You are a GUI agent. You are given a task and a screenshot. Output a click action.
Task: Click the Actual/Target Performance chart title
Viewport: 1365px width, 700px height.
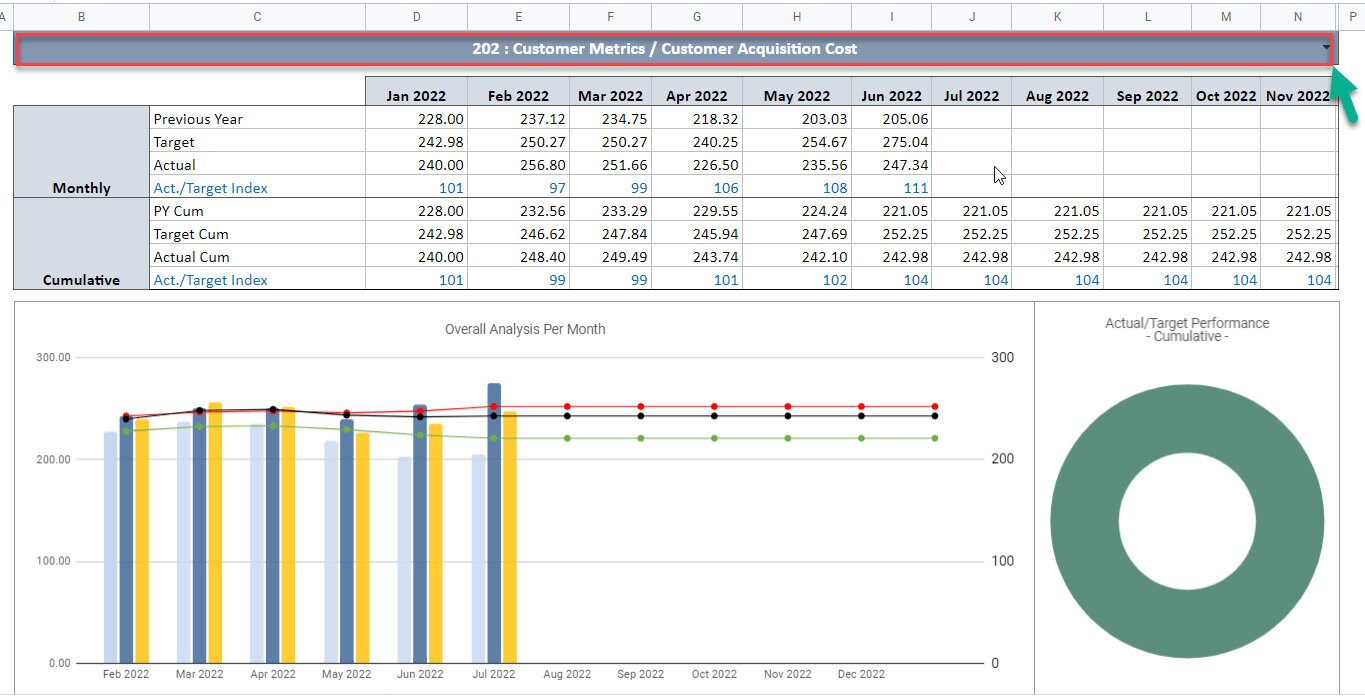[x=1187, y=330]
